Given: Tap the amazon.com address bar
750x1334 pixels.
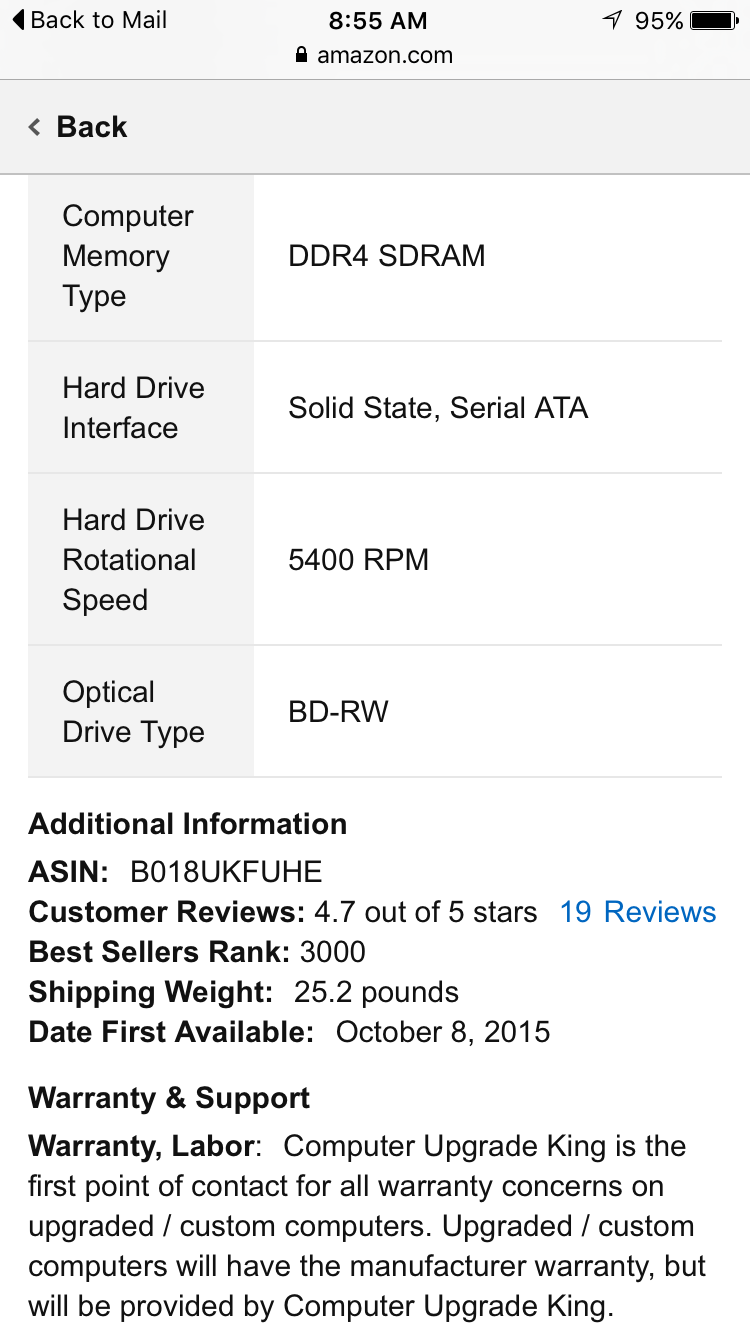Looking at the screenshot, I should 375,56.
